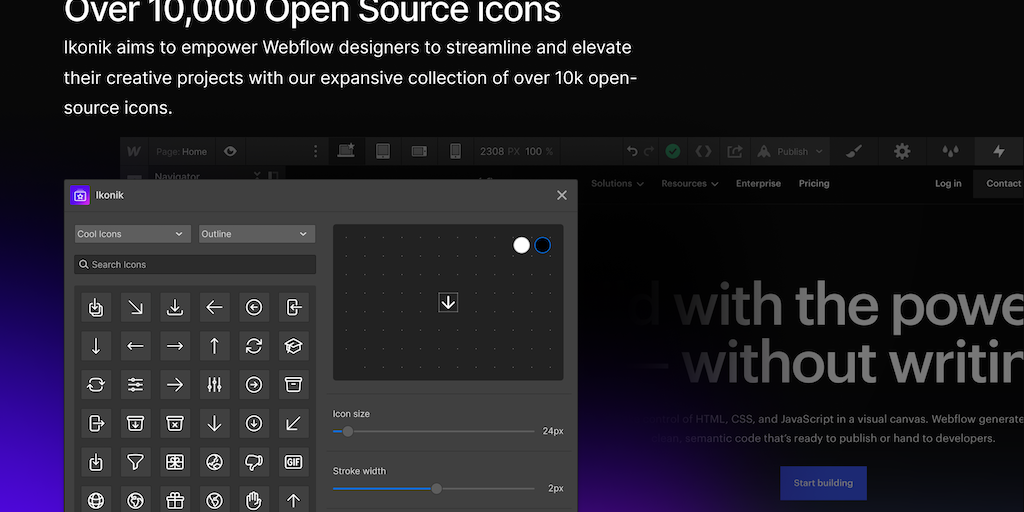Select the thumbs down icon
Screen dimensions: 1024x512
point(254,462)
